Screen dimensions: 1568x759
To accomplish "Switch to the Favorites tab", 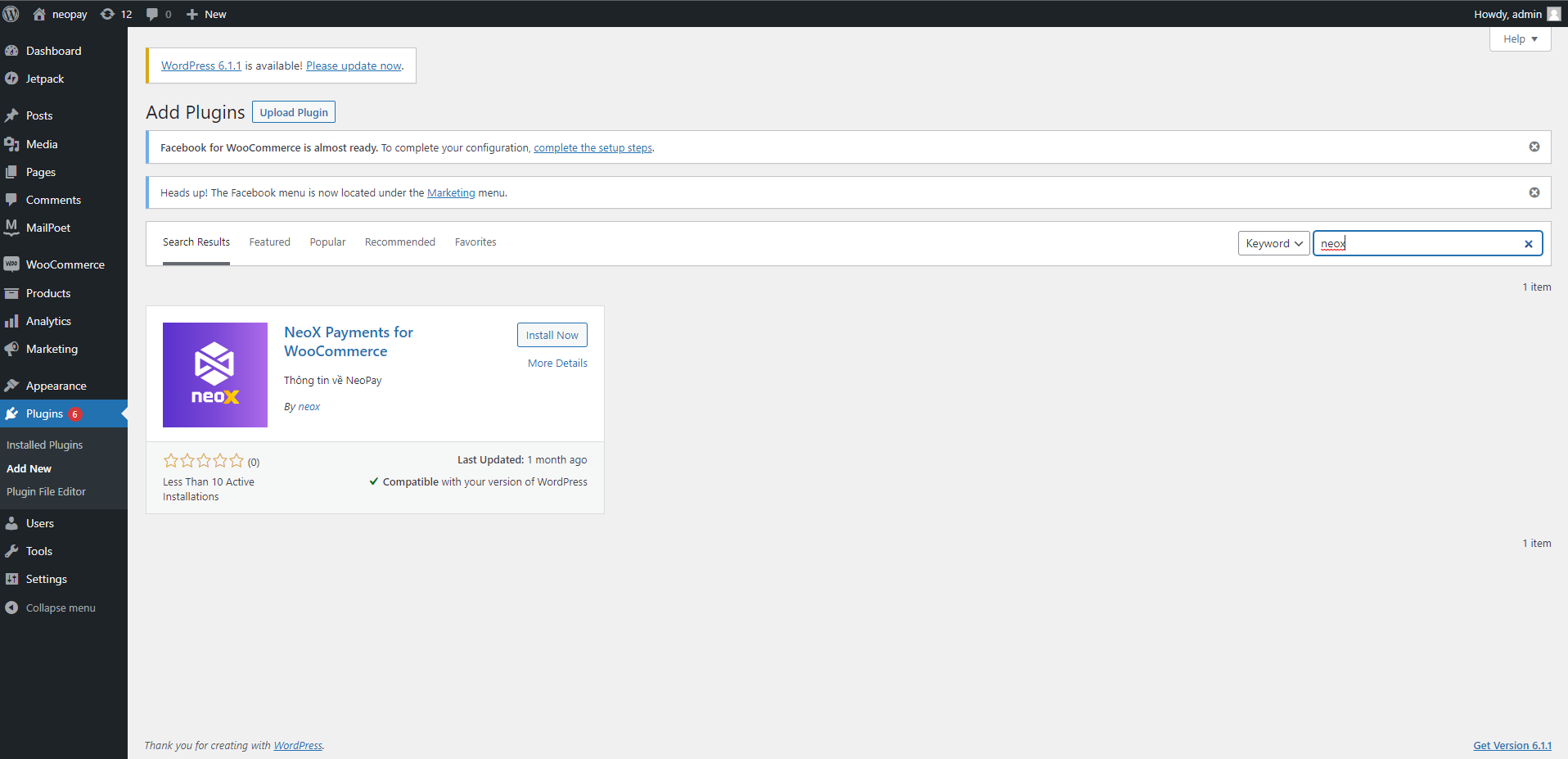I will 475,242.
